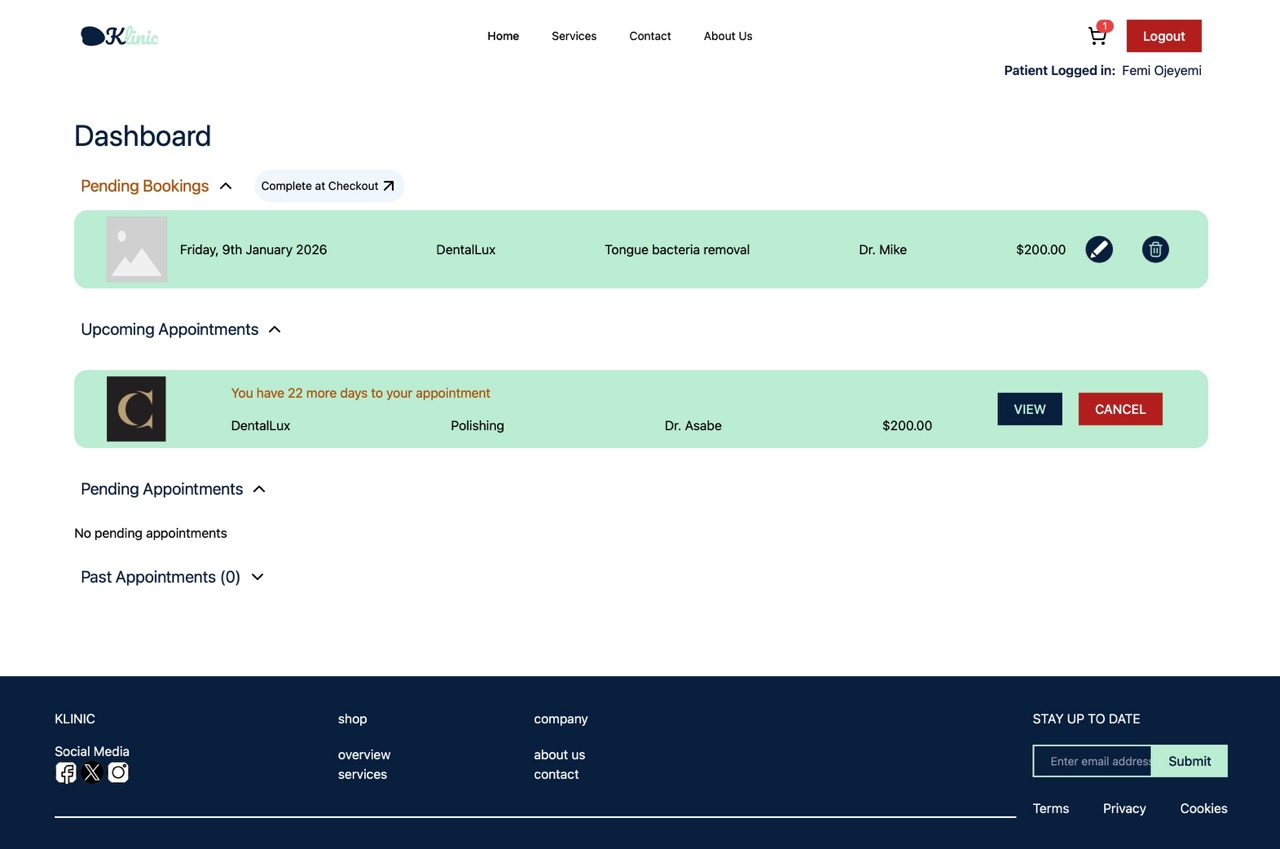This screenshot has width=1280, height=849.
Task: Click the Complete at Checkout arrow icon
Action: coord(388,185)
